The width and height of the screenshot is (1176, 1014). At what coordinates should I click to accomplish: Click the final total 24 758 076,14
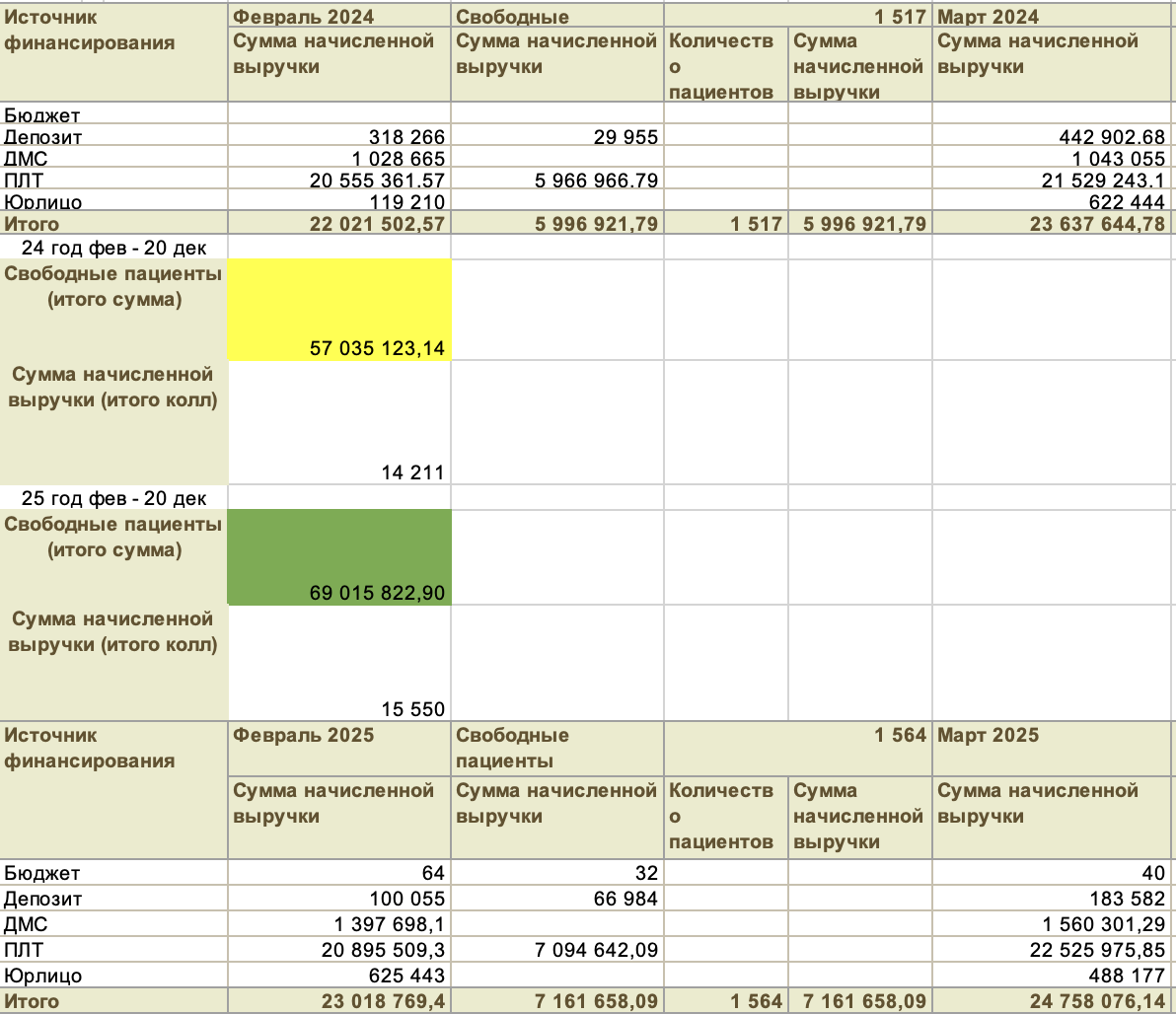[1053, 1000]
